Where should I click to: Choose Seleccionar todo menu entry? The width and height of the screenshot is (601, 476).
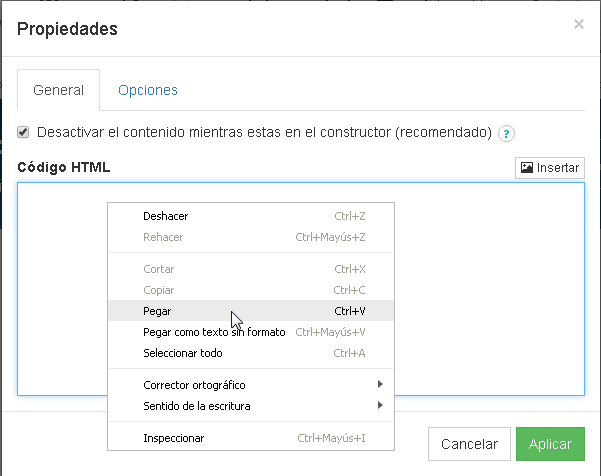point(251,353)
